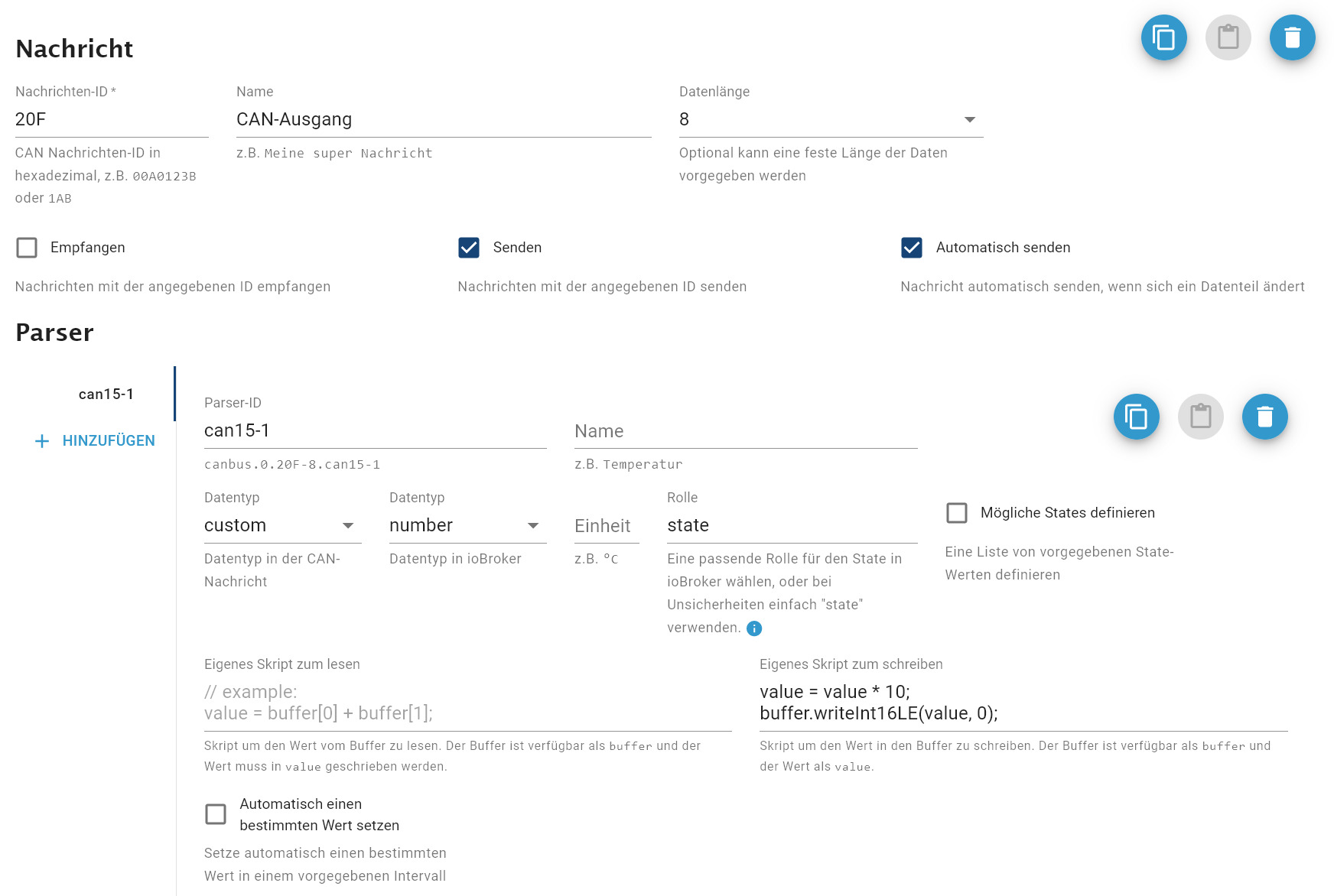The width and height of the screenshot is (1334, 896).
Task: Uncheck the Senden checkbox
Action: pos(469,248)
